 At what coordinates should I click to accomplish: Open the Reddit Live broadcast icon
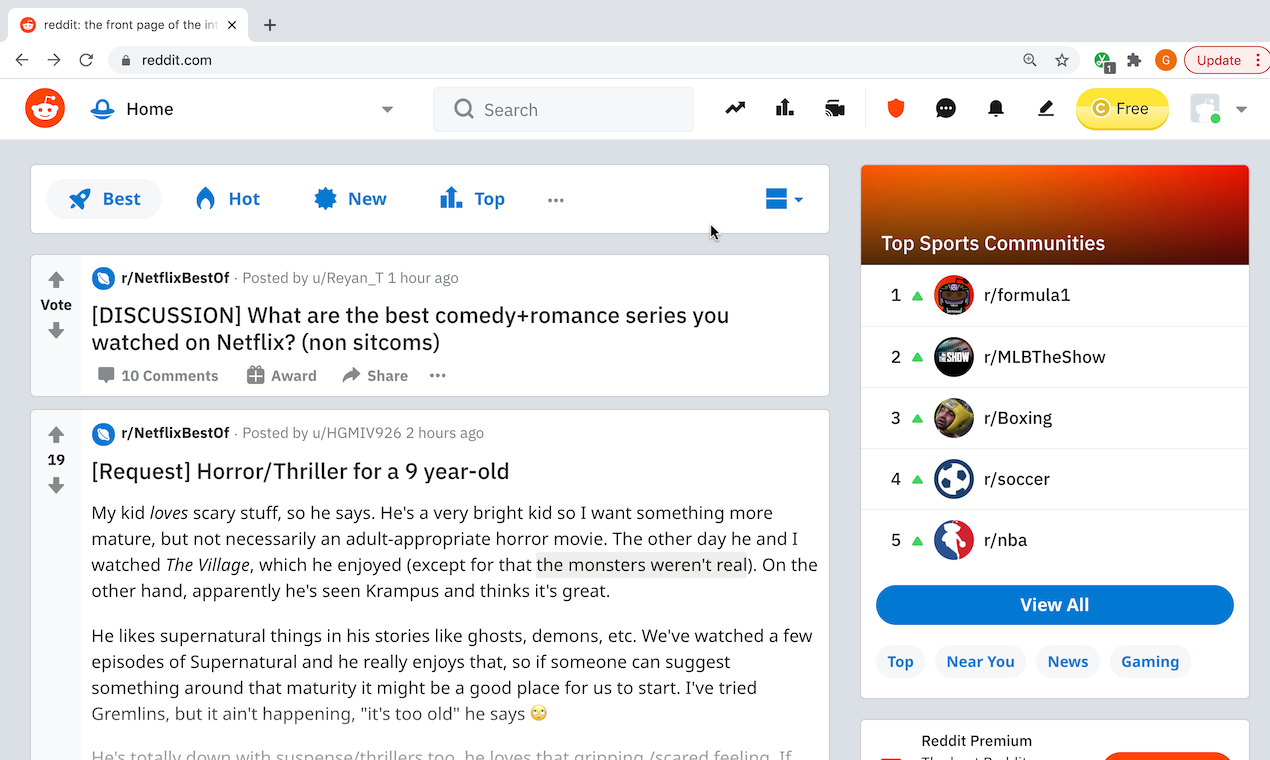click(835, 108)
